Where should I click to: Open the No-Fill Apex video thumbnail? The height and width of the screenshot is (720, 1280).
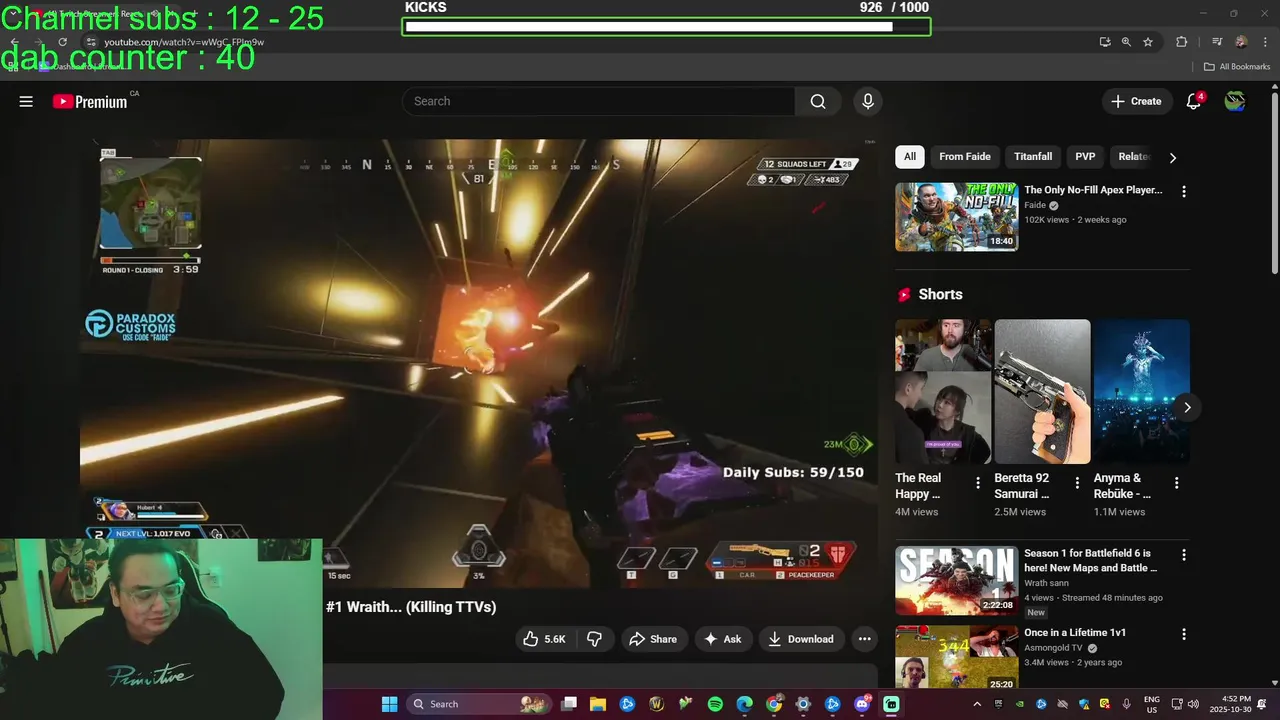click(x=957, y=216)
